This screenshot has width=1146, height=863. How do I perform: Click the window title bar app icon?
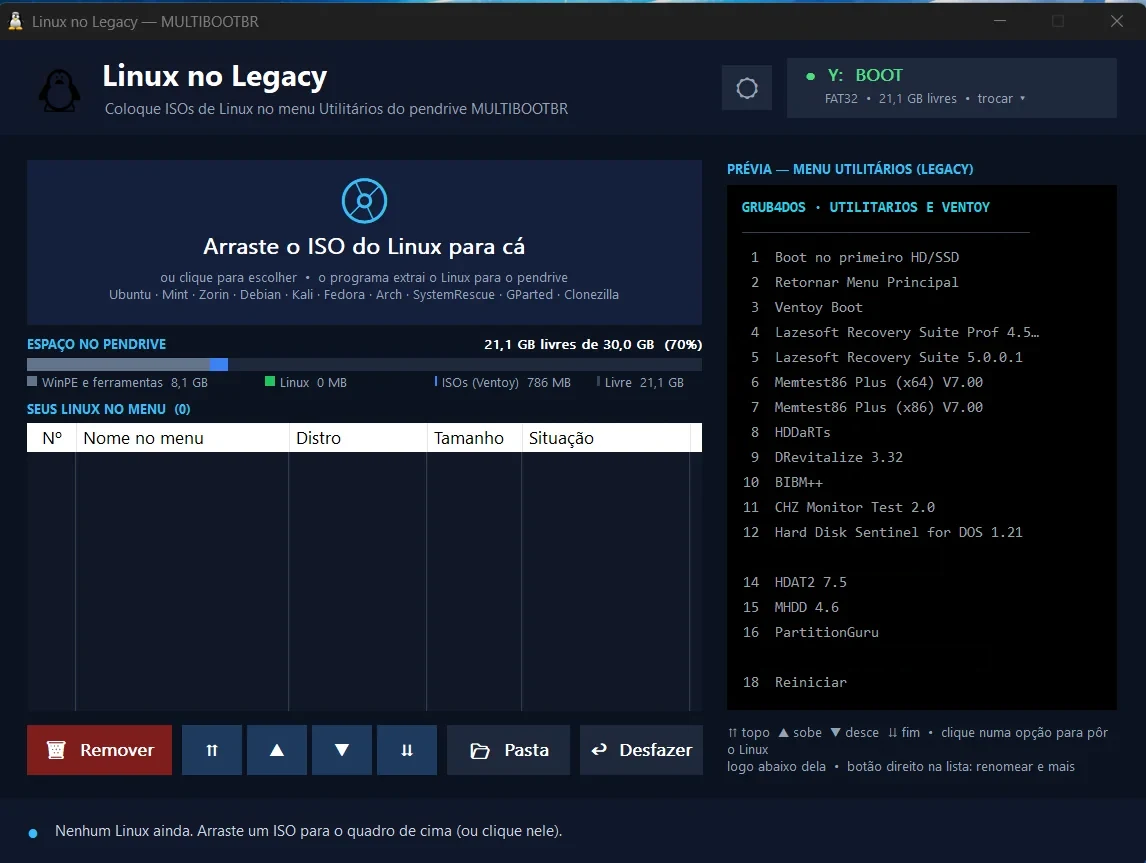point(15,21)
